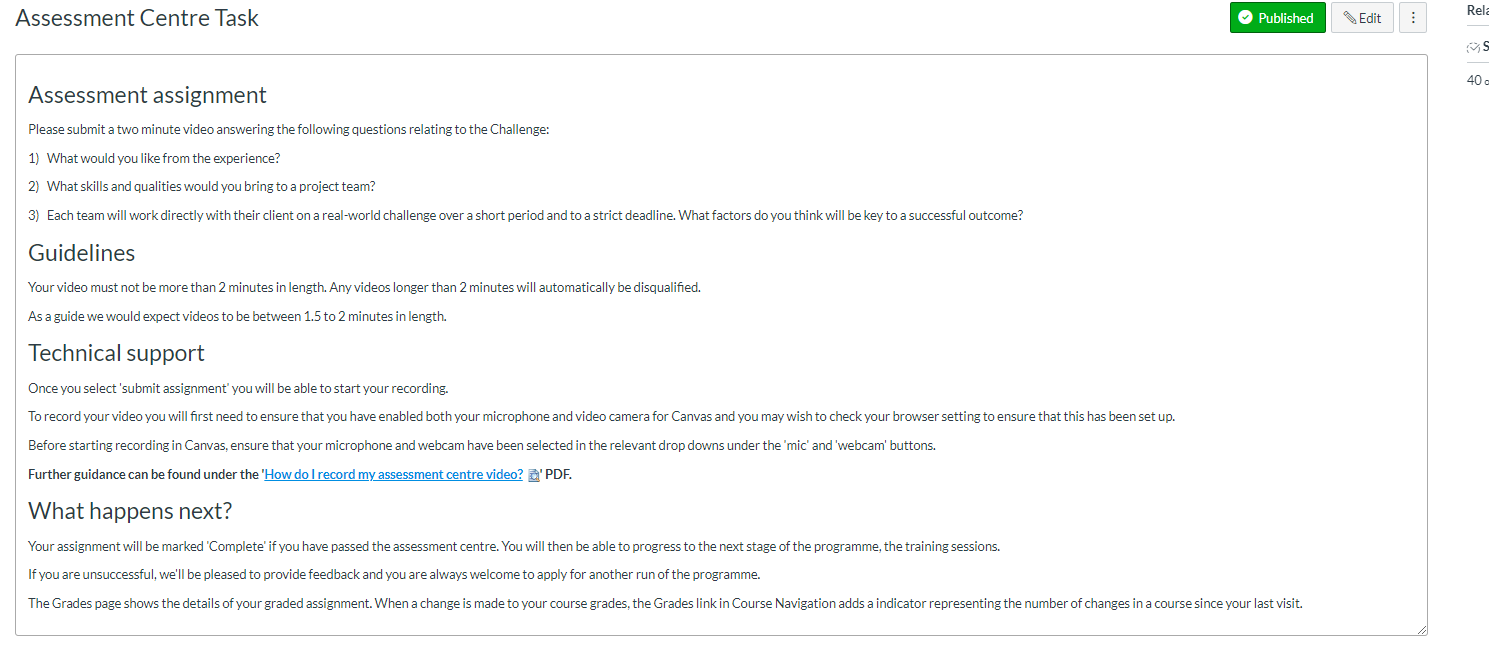Open the 'How do I record' video link
This screenshot has height=652, width=1489.
pyautogui.click(x=393, y=475)
